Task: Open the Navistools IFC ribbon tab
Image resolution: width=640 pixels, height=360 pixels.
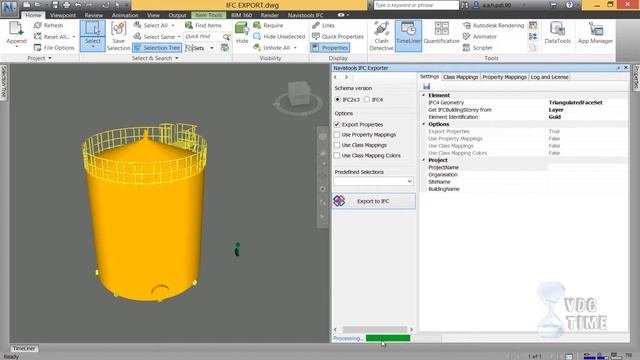Action: [305, 15]
